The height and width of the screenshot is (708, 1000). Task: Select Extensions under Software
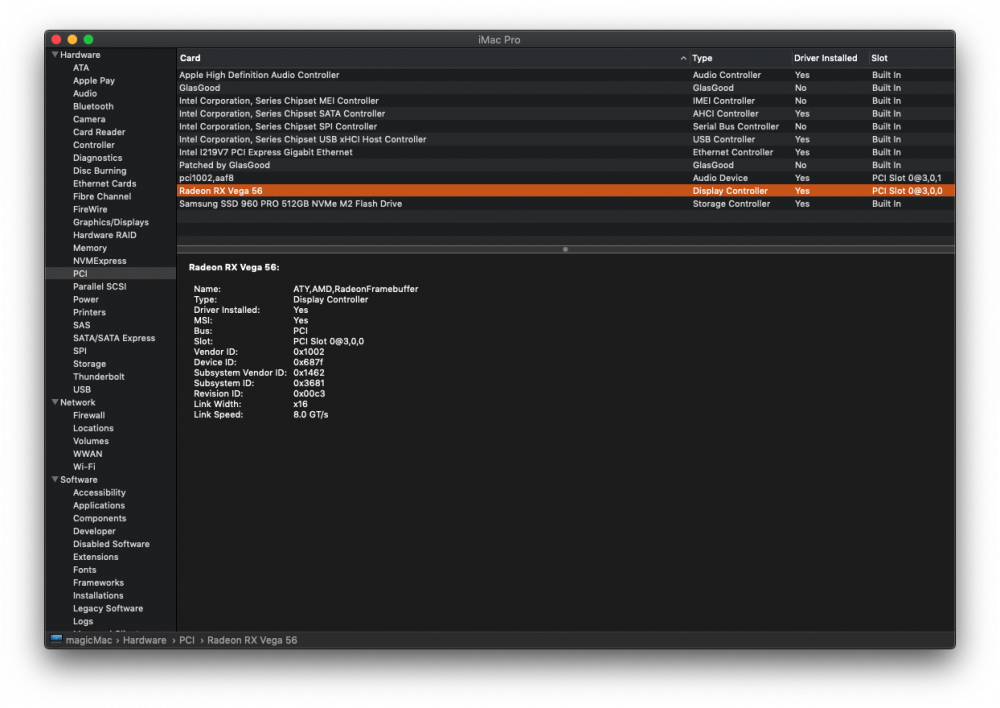click(x=96, y=557)
